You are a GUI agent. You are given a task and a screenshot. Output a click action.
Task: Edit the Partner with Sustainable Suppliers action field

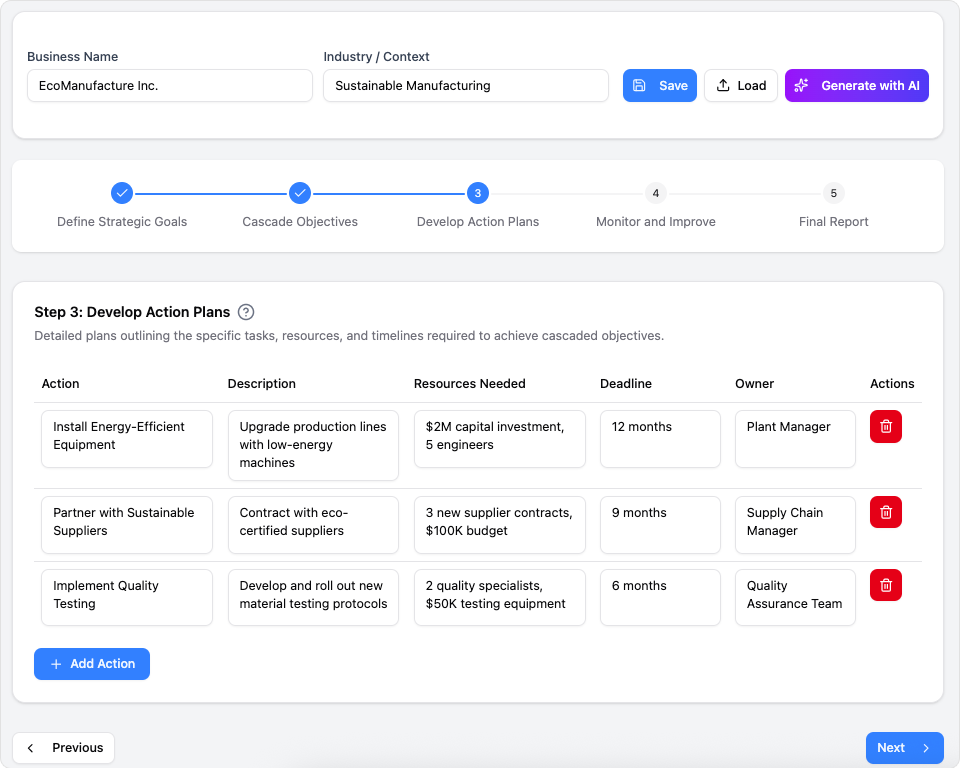click(127, 525)
